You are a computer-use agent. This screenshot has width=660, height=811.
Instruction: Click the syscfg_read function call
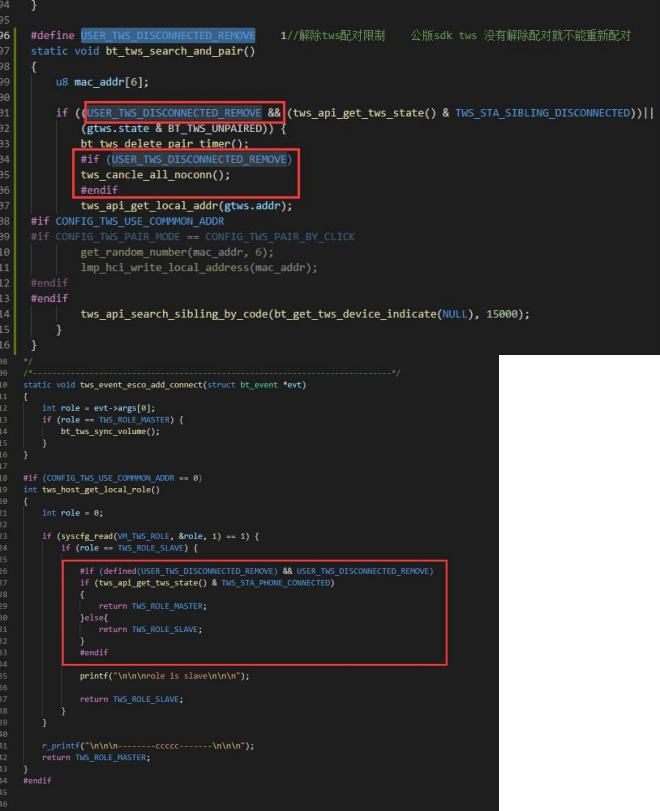(87, 536)
